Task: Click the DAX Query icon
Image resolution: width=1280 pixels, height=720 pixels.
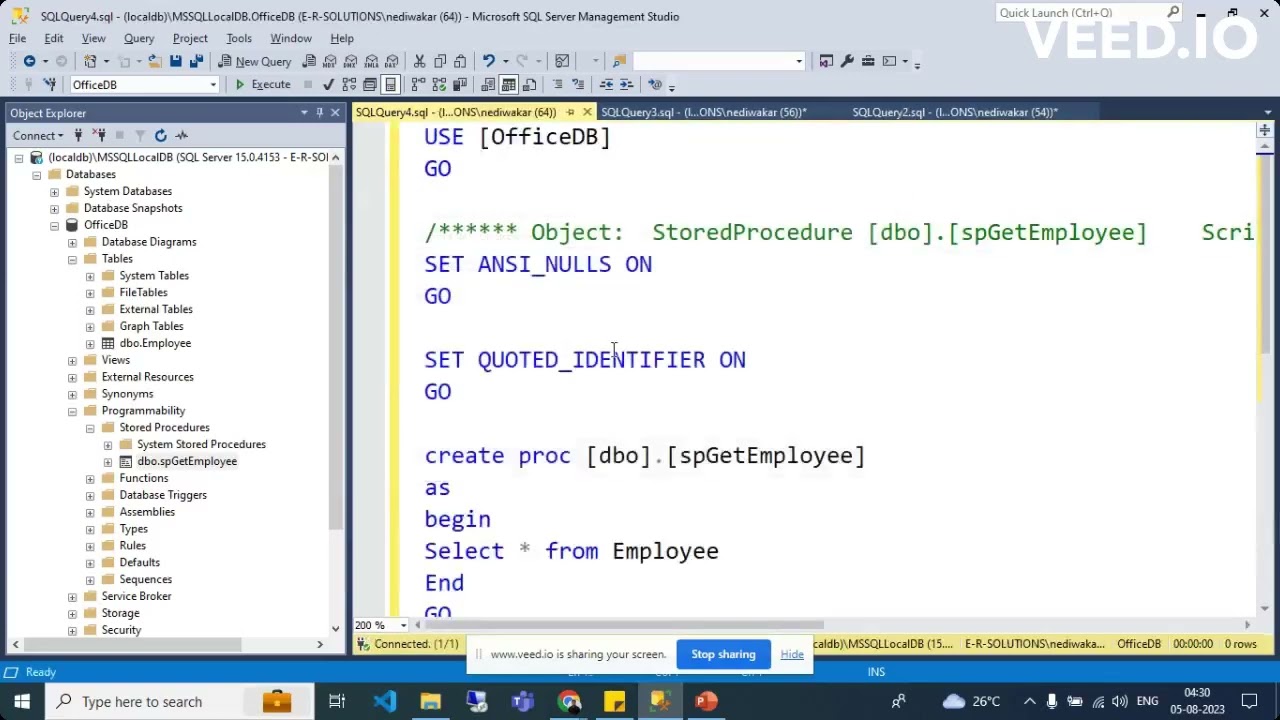Action: [x=392, y=61]
